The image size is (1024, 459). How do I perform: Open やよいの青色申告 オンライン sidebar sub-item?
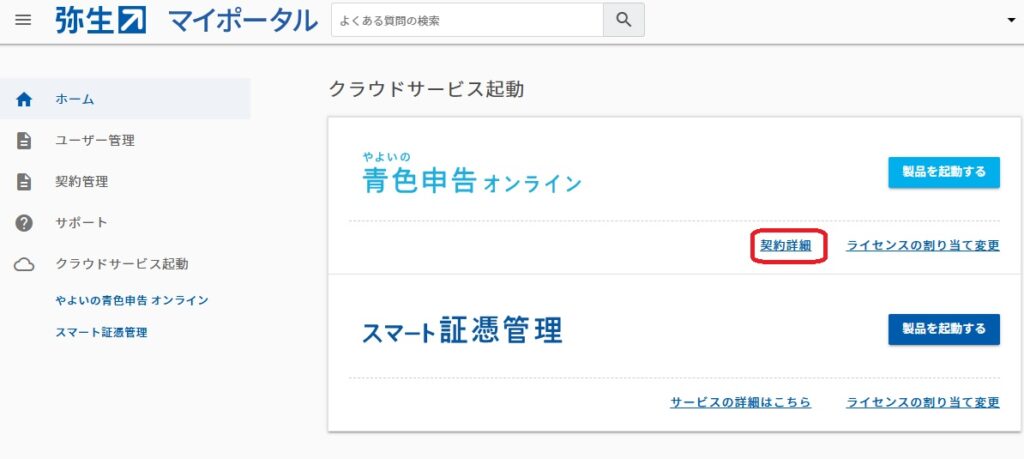(132, 300)
